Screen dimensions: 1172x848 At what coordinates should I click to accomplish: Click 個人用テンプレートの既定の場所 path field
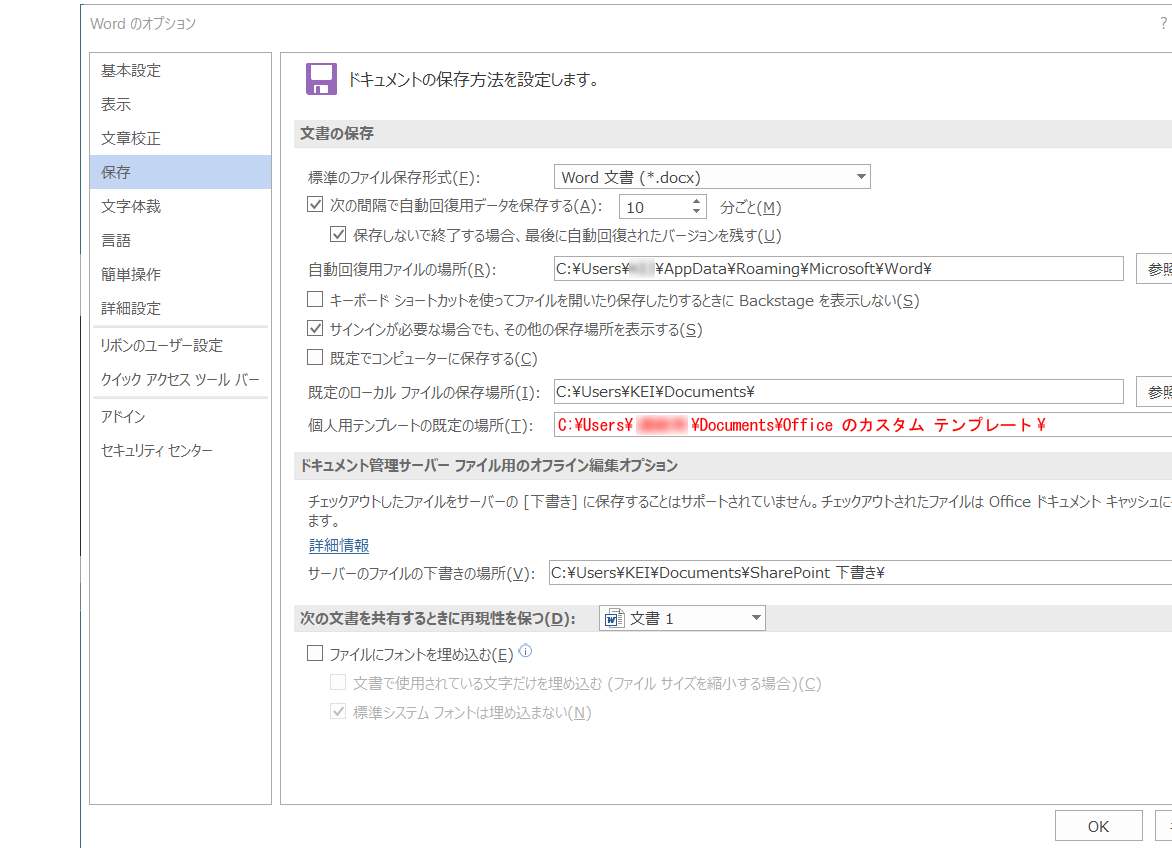863,425
